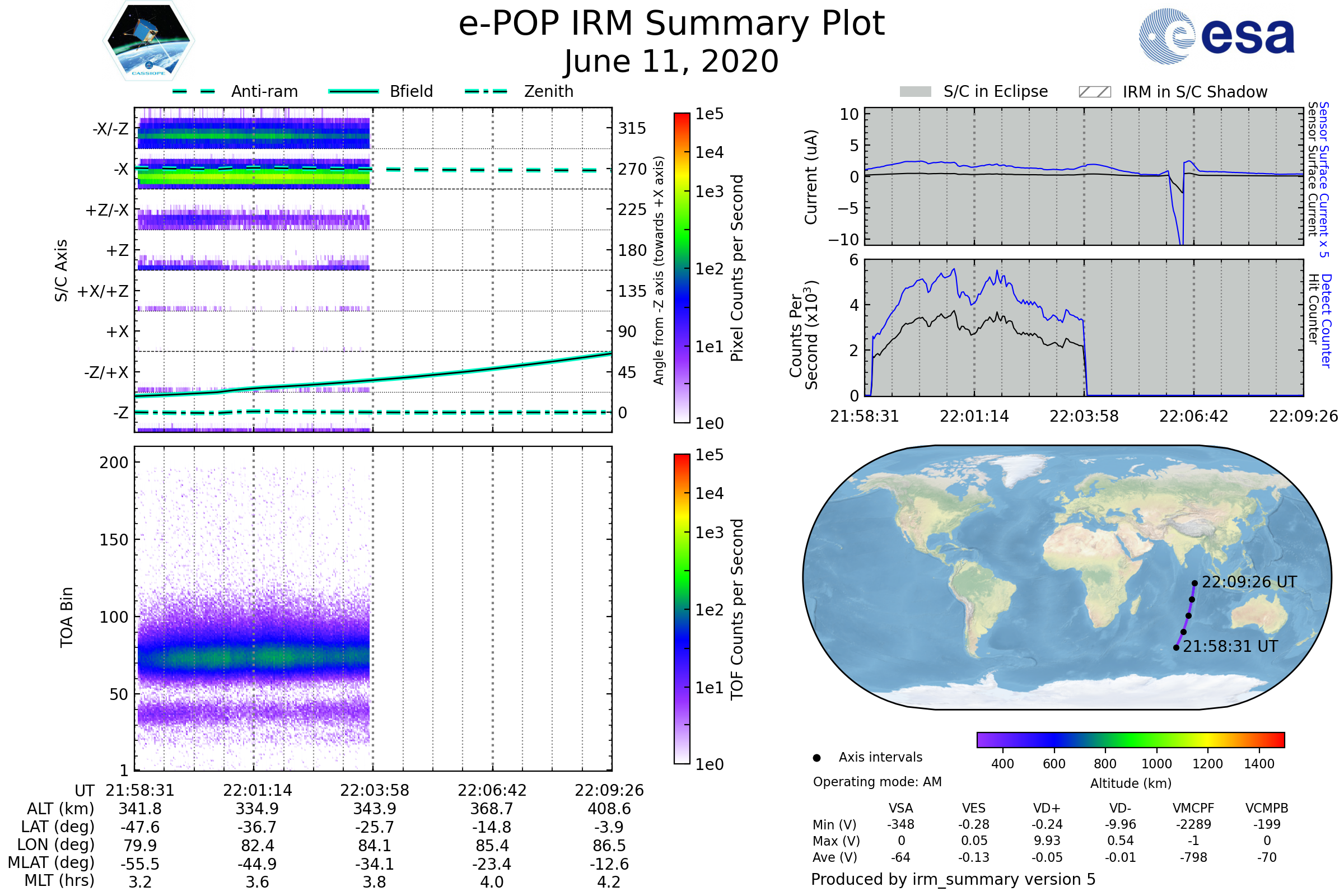1344x896 pixels.
Task: Click the Bfield solid line legend marker
Action: point(353,91)
